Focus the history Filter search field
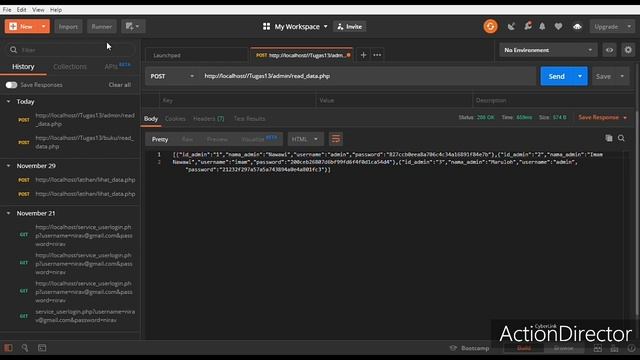The image size is (640, 360). (x=70, y=50)
